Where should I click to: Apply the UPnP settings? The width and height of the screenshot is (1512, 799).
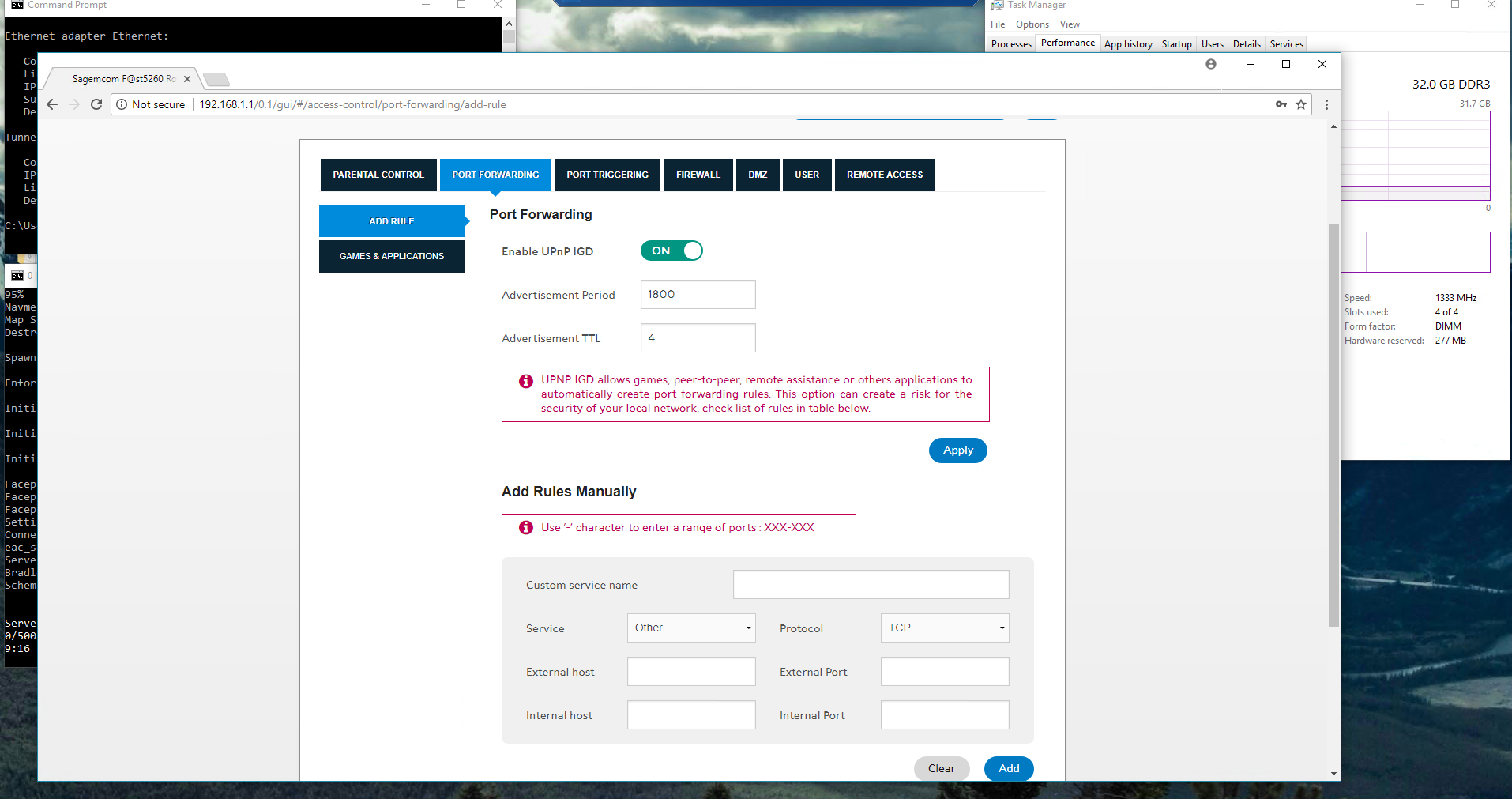[x=958, y=450]
